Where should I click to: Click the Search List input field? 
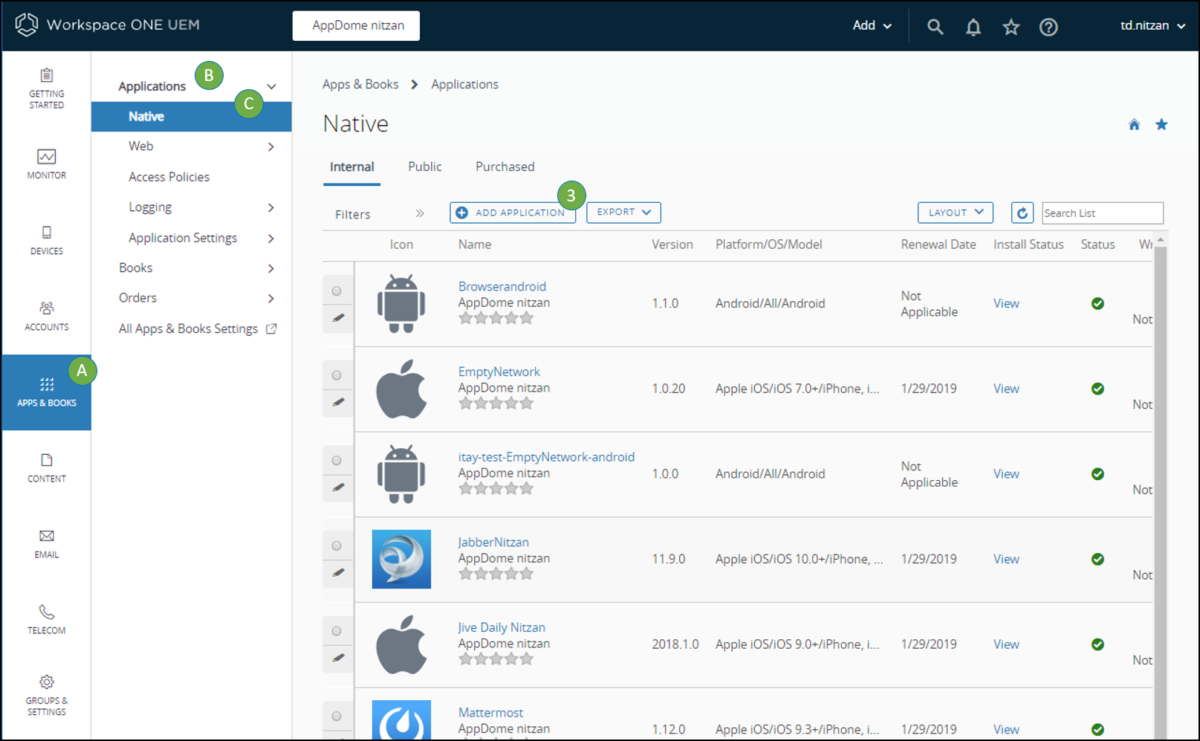[1102, 213]
